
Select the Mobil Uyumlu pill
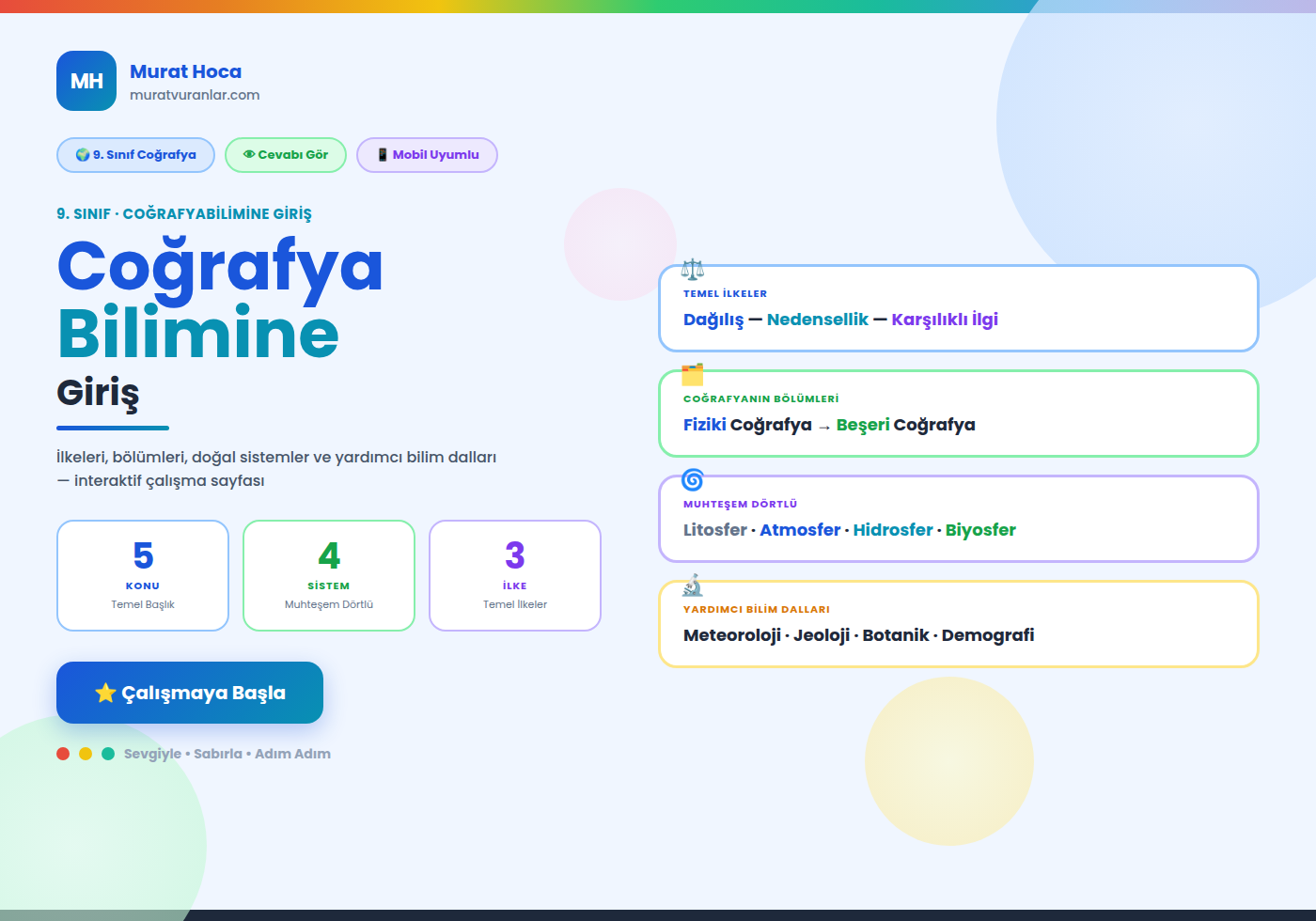tap(427, 155)
